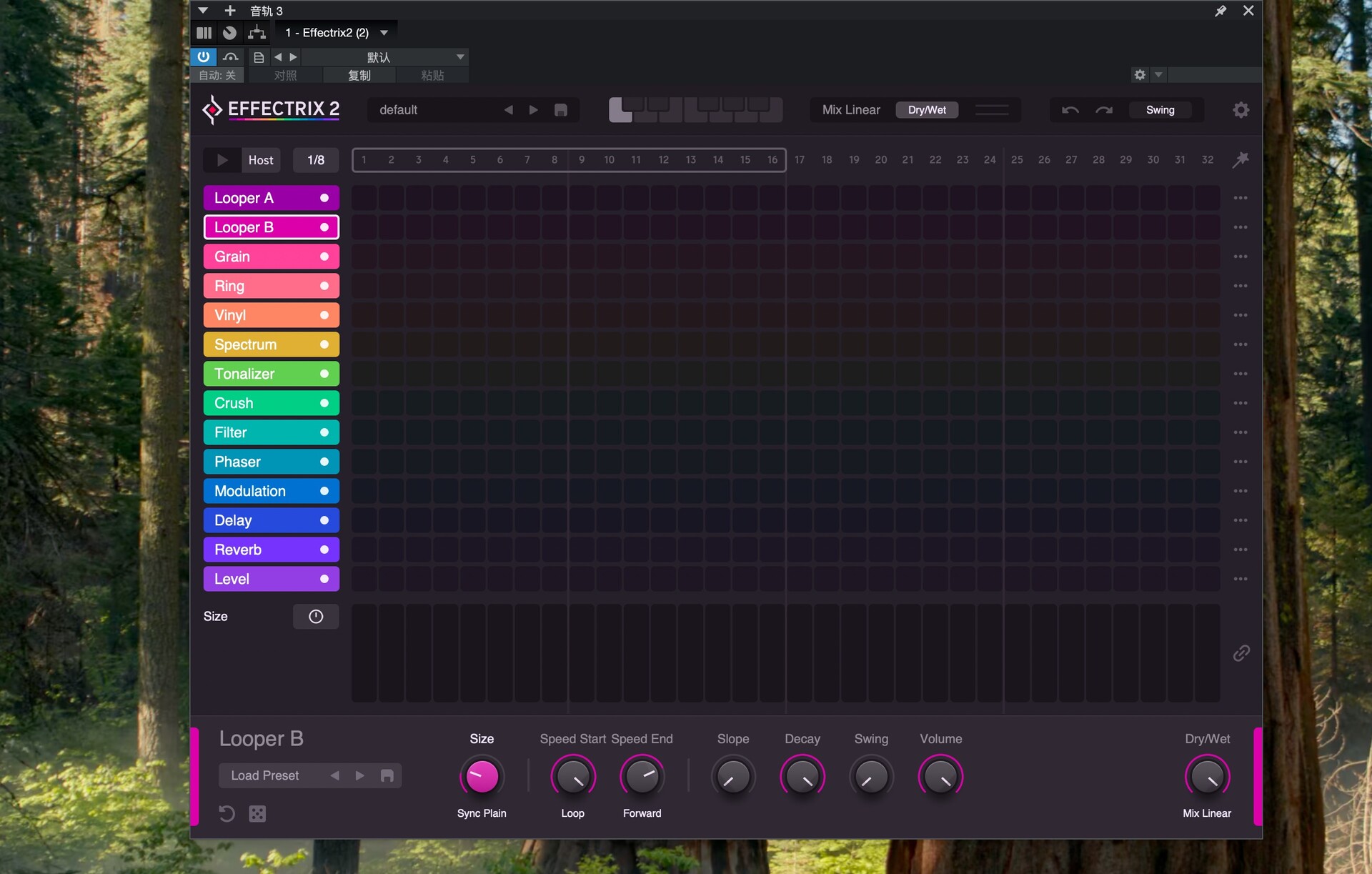Open the plugin routing icon in host toolbar

tap(257, 32)
